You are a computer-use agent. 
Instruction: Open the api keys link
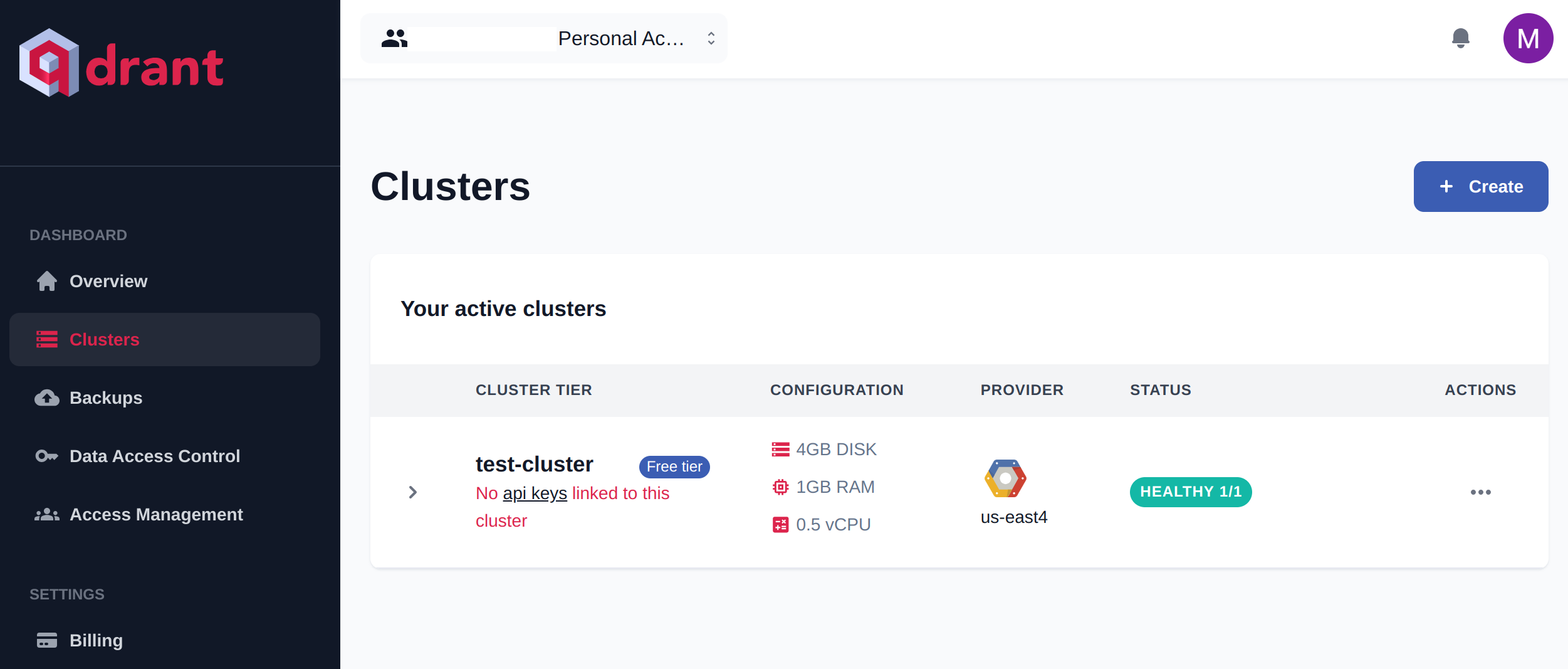(x=535, y=493)
